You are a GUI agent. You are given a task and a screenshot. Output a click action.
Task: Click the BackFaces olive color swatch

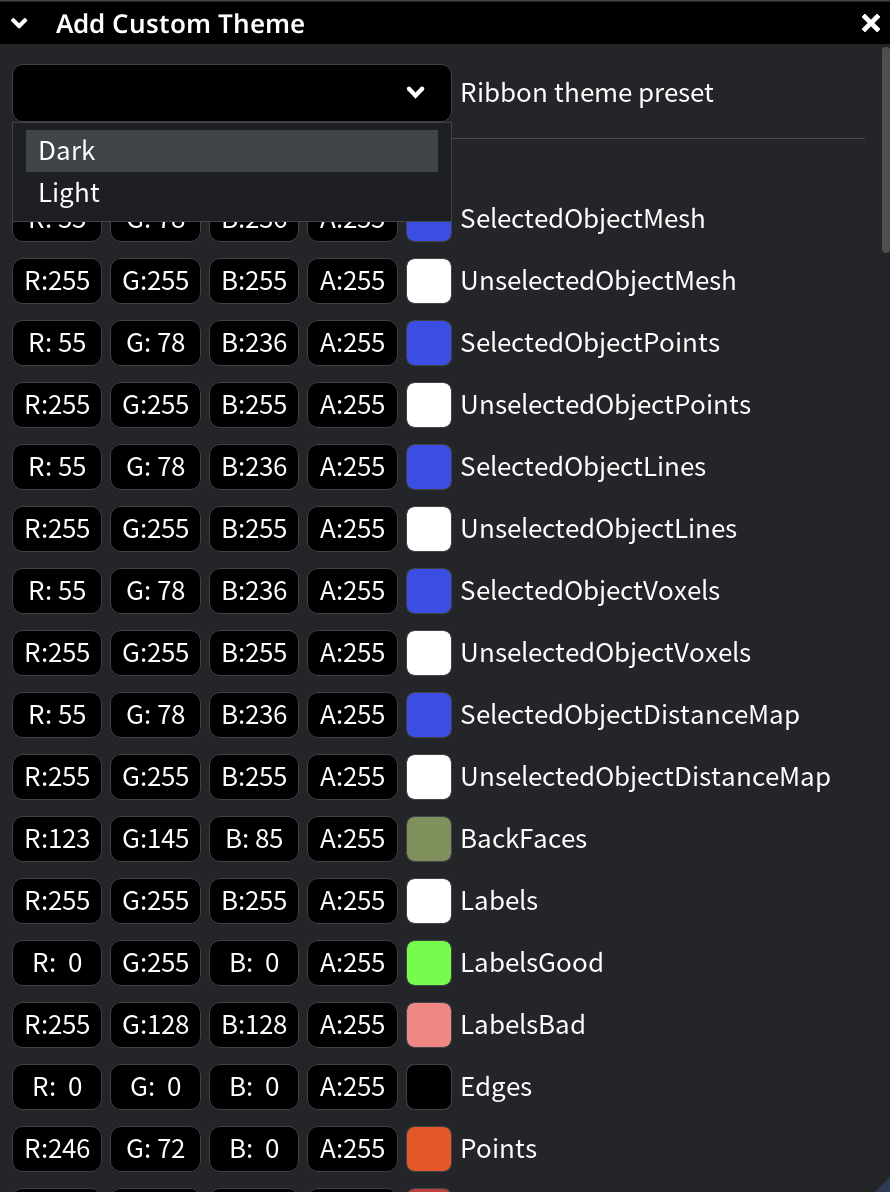tap(429, 839)
